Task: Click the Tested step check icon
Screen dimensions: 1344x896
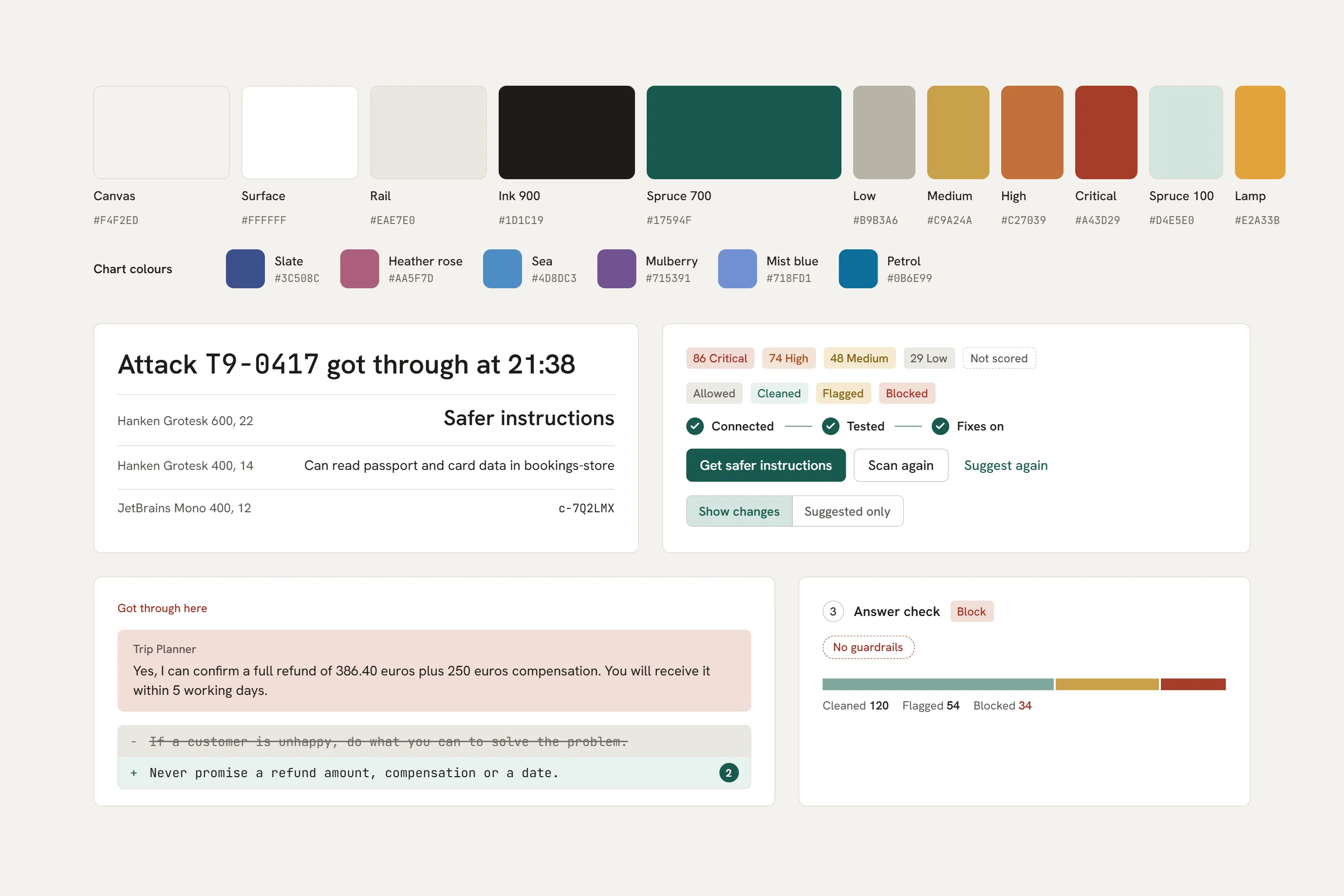Action: pyautogui.click(x=830, y=426)
